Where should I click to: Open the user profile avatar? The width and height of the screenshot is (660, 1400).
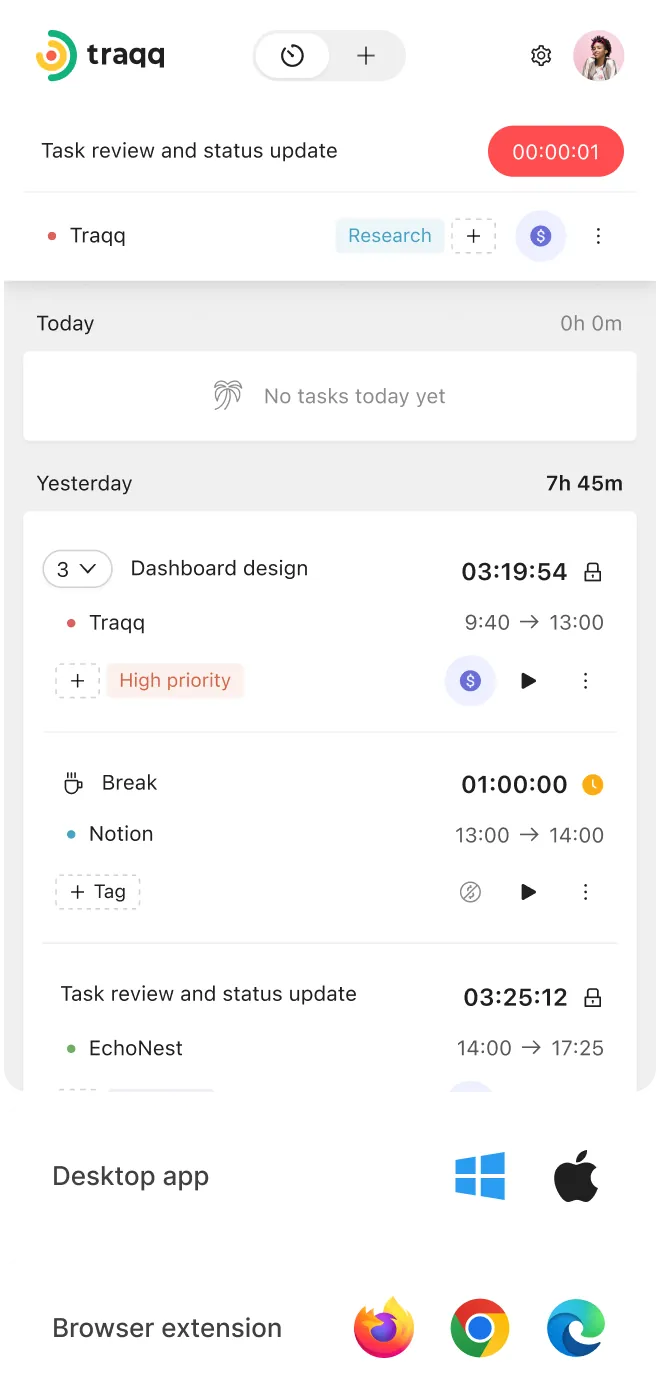pyautogui.click(x=598, y=56)
